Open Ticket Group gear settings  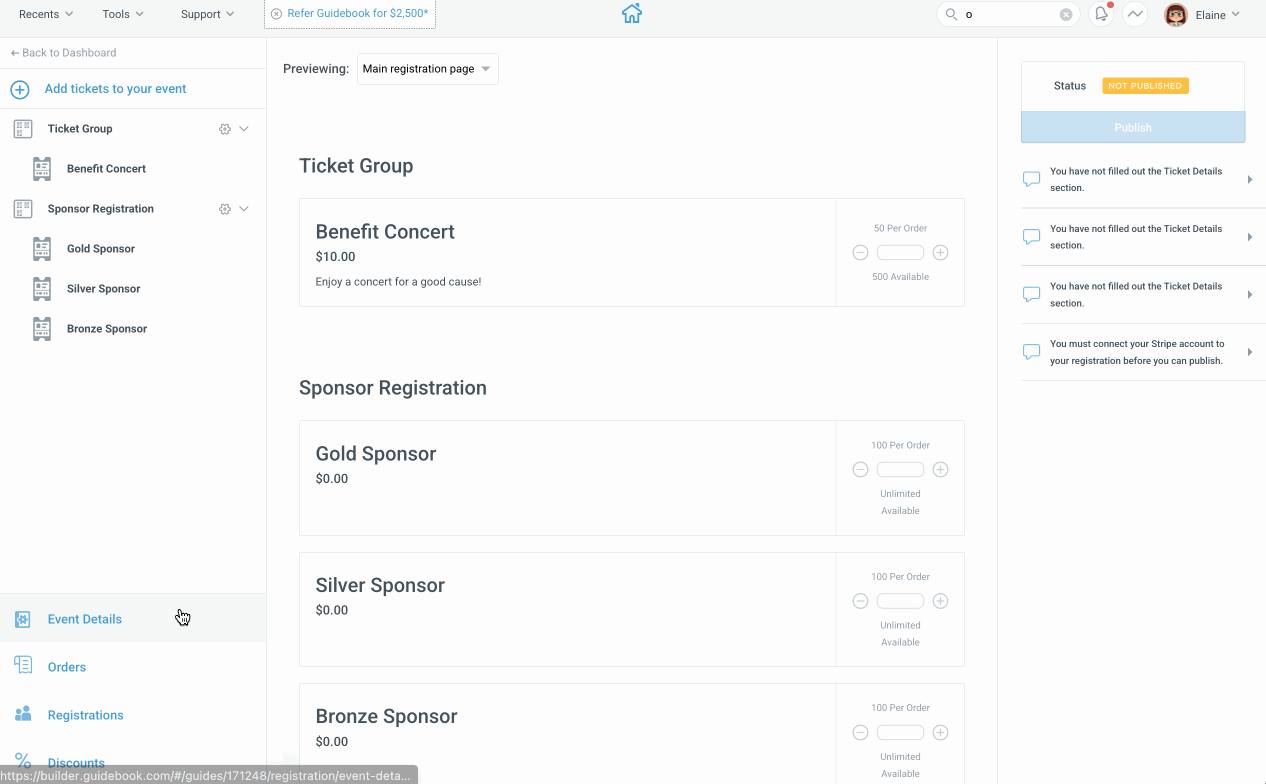(225, 129)
